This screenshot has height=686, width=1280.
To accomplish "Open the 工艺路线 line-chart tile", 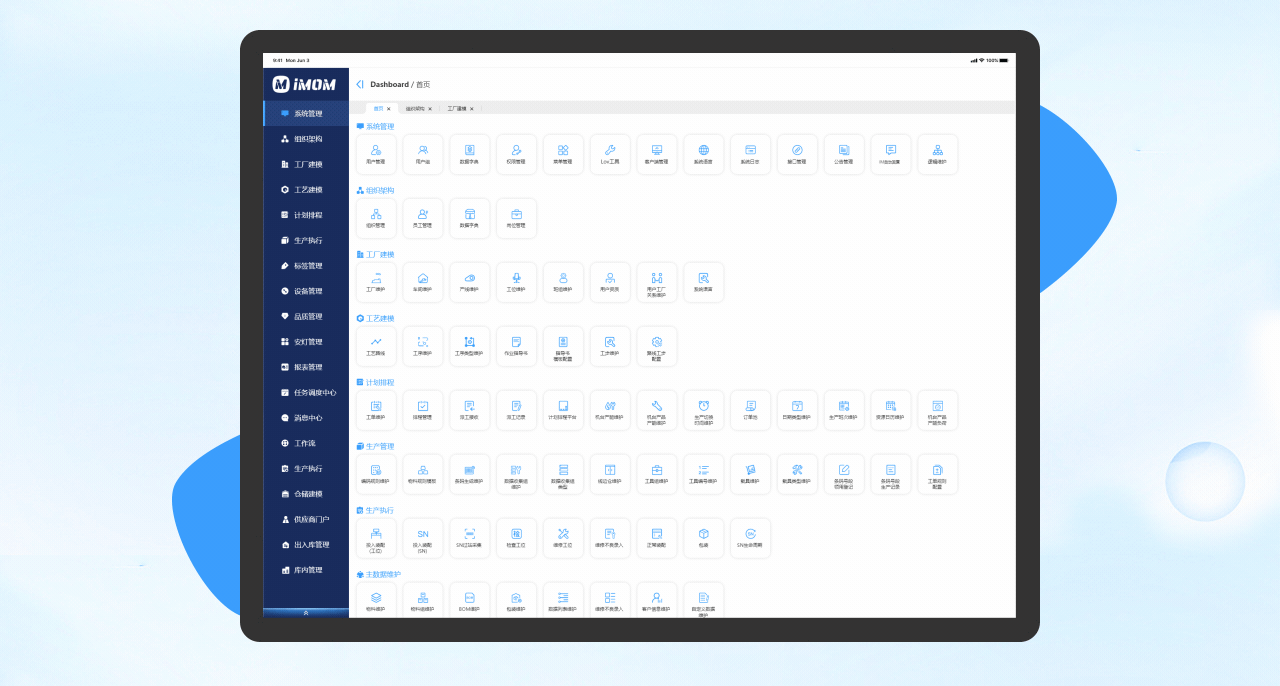I will (x=376, y=346).
